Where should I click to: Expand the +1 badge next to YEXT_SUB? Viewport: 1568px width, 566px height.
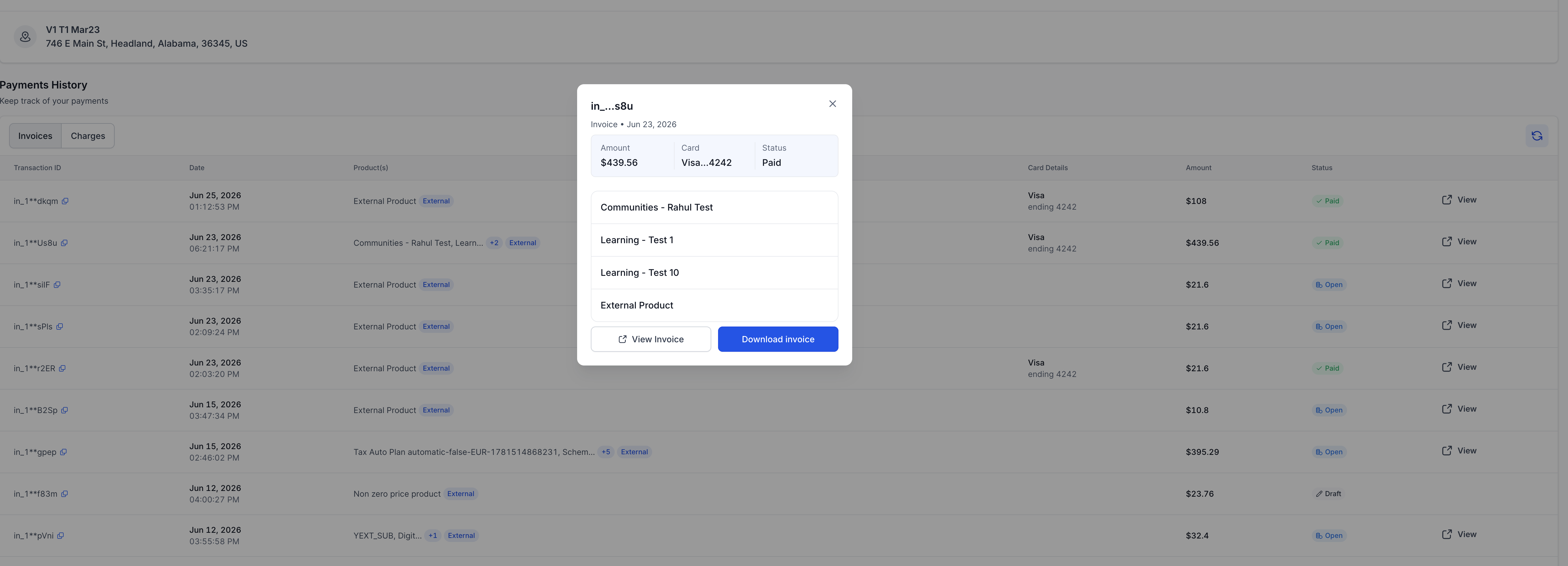[x=432, y=536]
